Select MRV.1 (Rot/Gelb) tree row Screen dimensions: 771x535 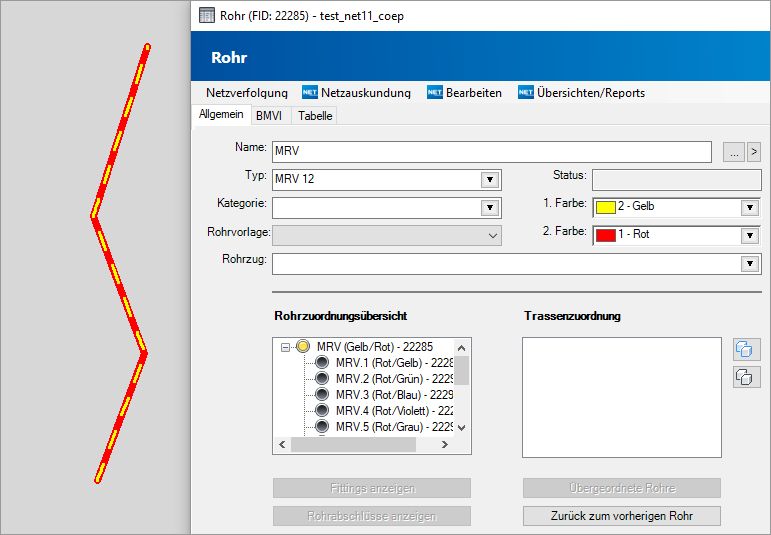[x=394, y=363]
